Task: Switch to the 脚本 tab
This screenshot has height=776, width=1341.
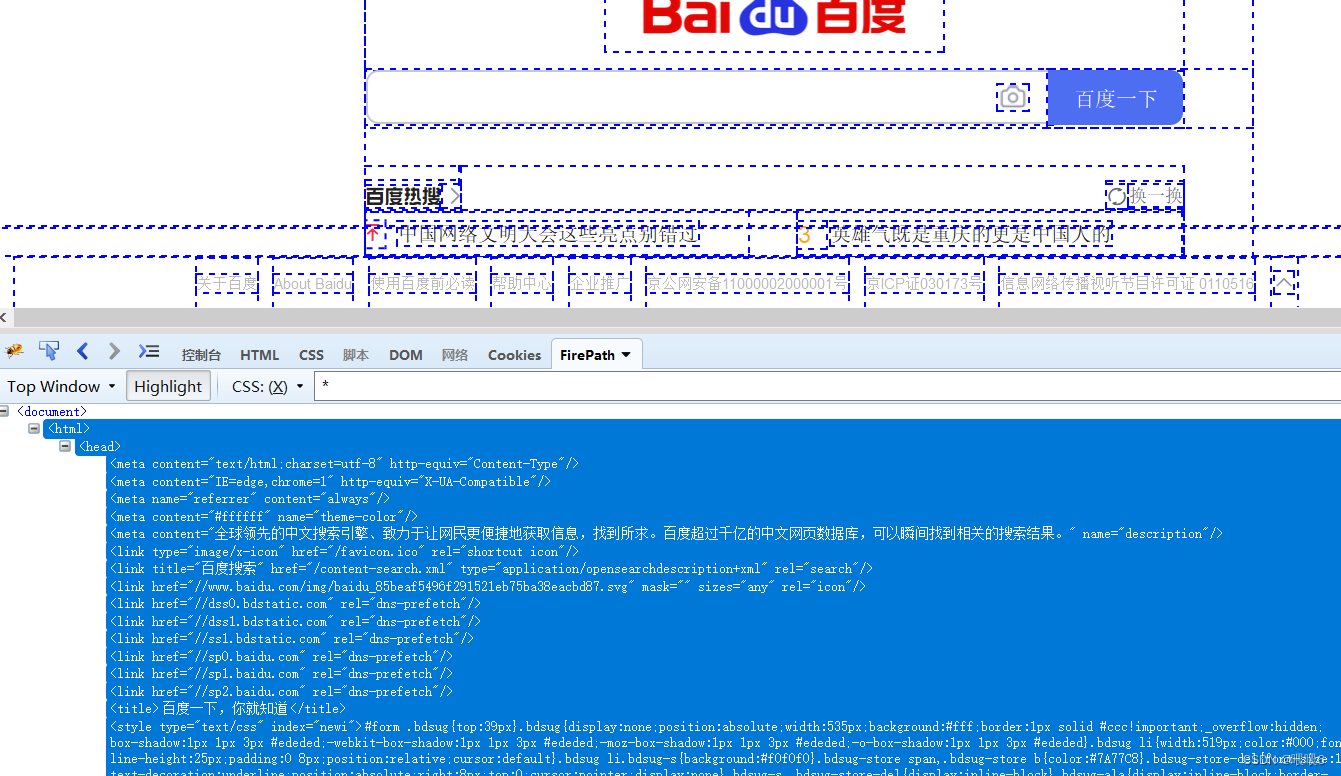Action: [x=356, y=355]
